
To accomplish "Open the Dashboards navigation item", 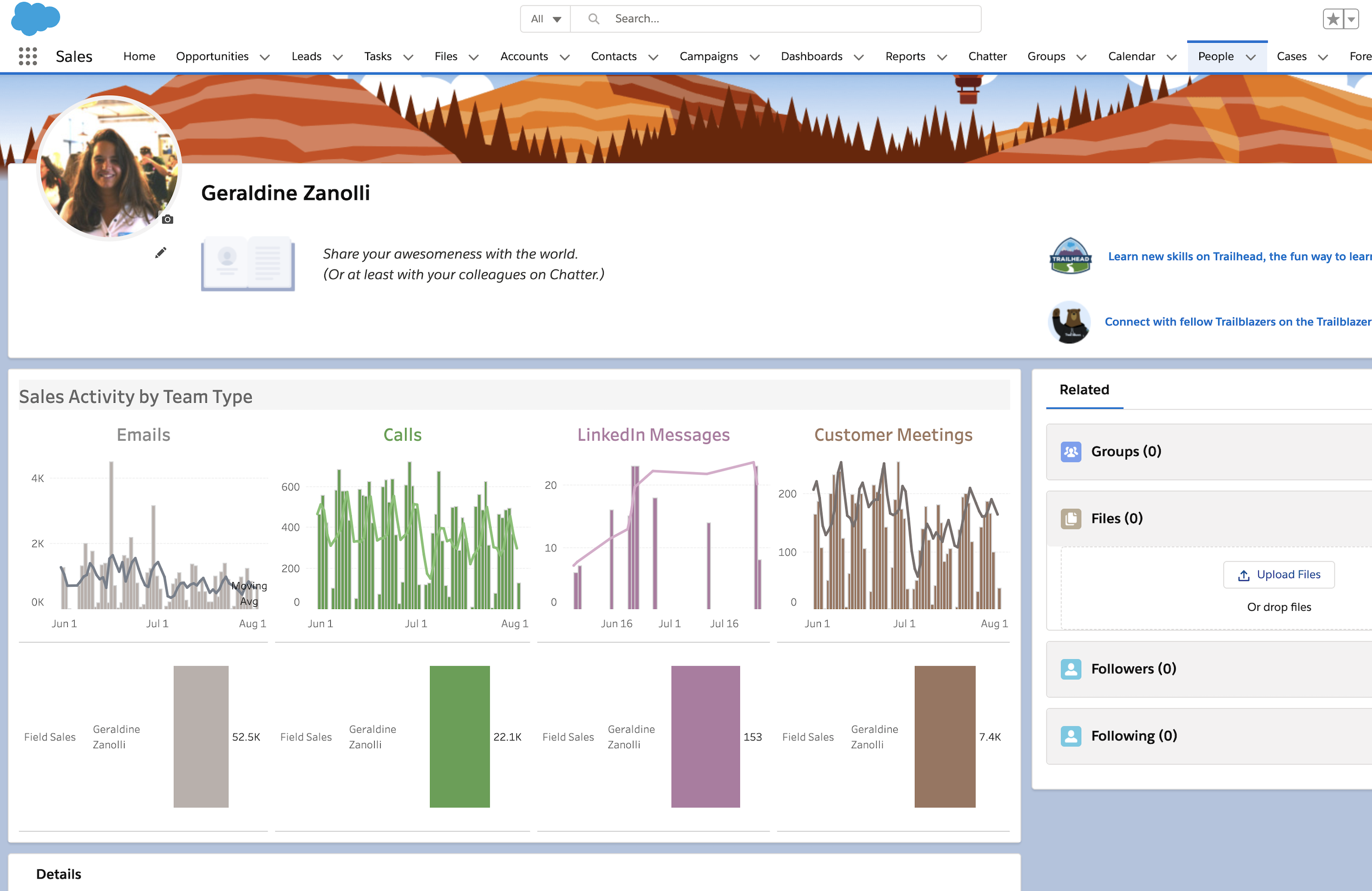I will click(x=812, y=56).
